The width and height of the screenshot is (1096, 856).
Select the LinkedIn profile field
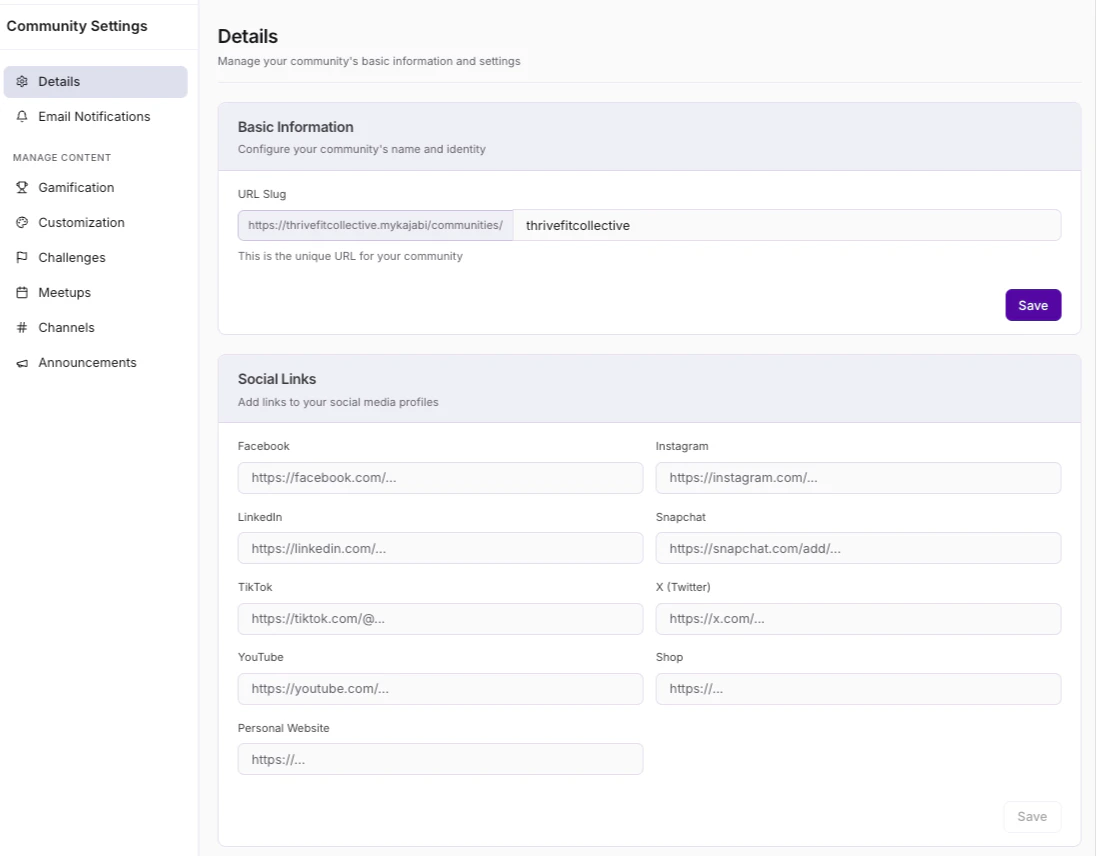[440, 548]
